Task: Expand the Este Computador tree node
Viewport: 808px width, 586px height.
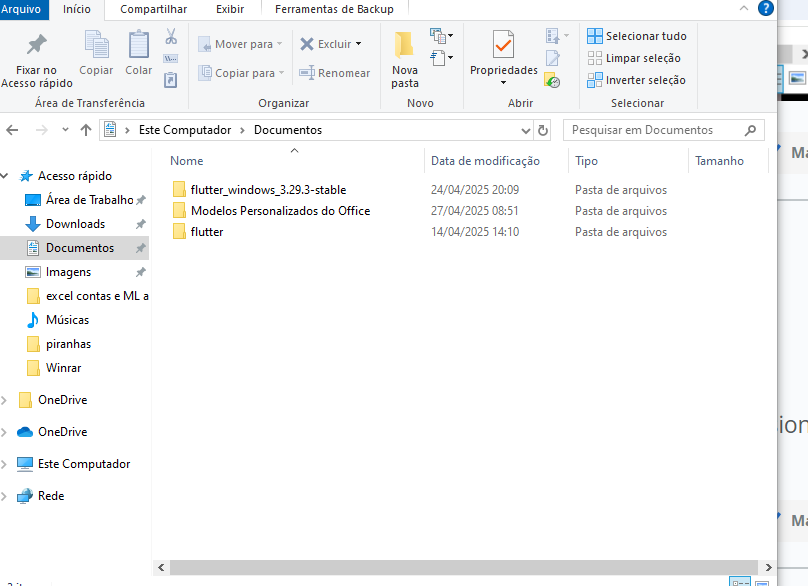Action: click(4, 464)
